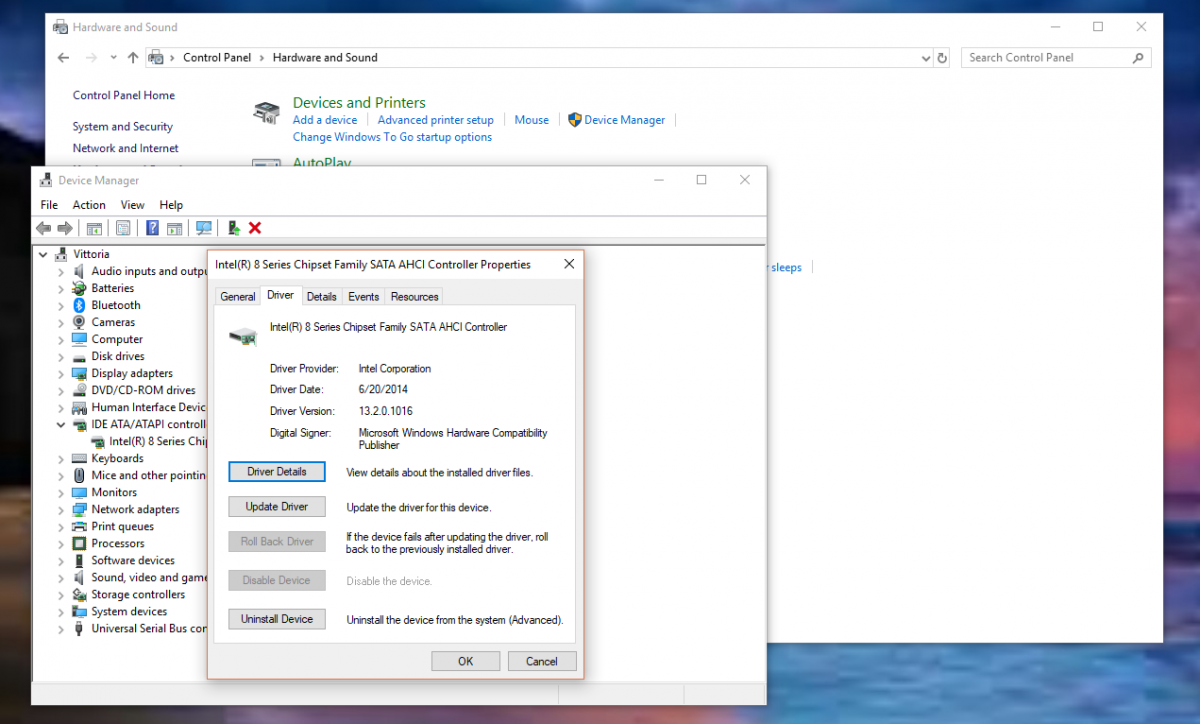The image size is (1200, 724).
Task: Expand the Display adapters node
Action: (61, 374)
